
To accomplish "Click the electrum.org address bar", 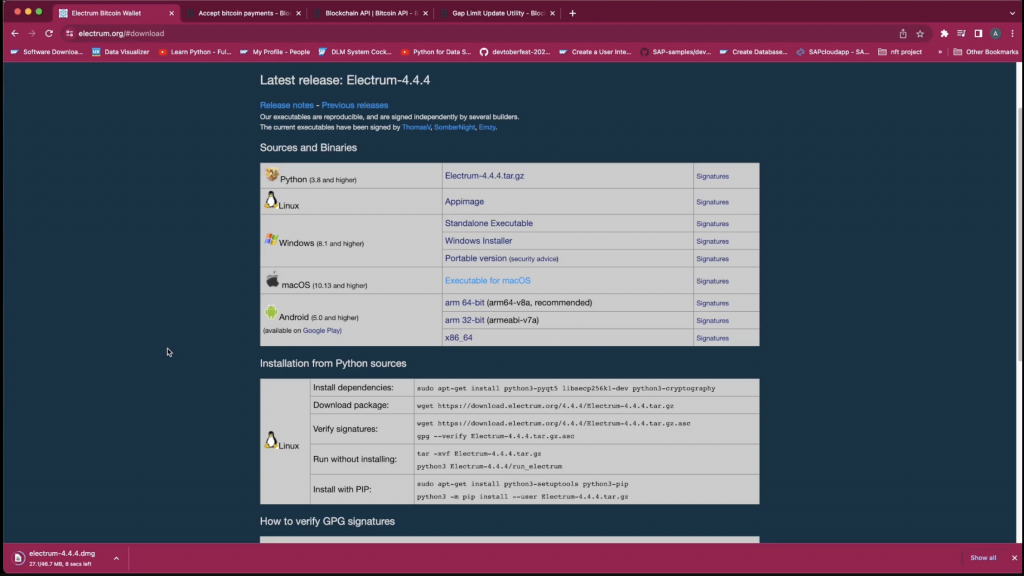I will click(x=483, y=33).
